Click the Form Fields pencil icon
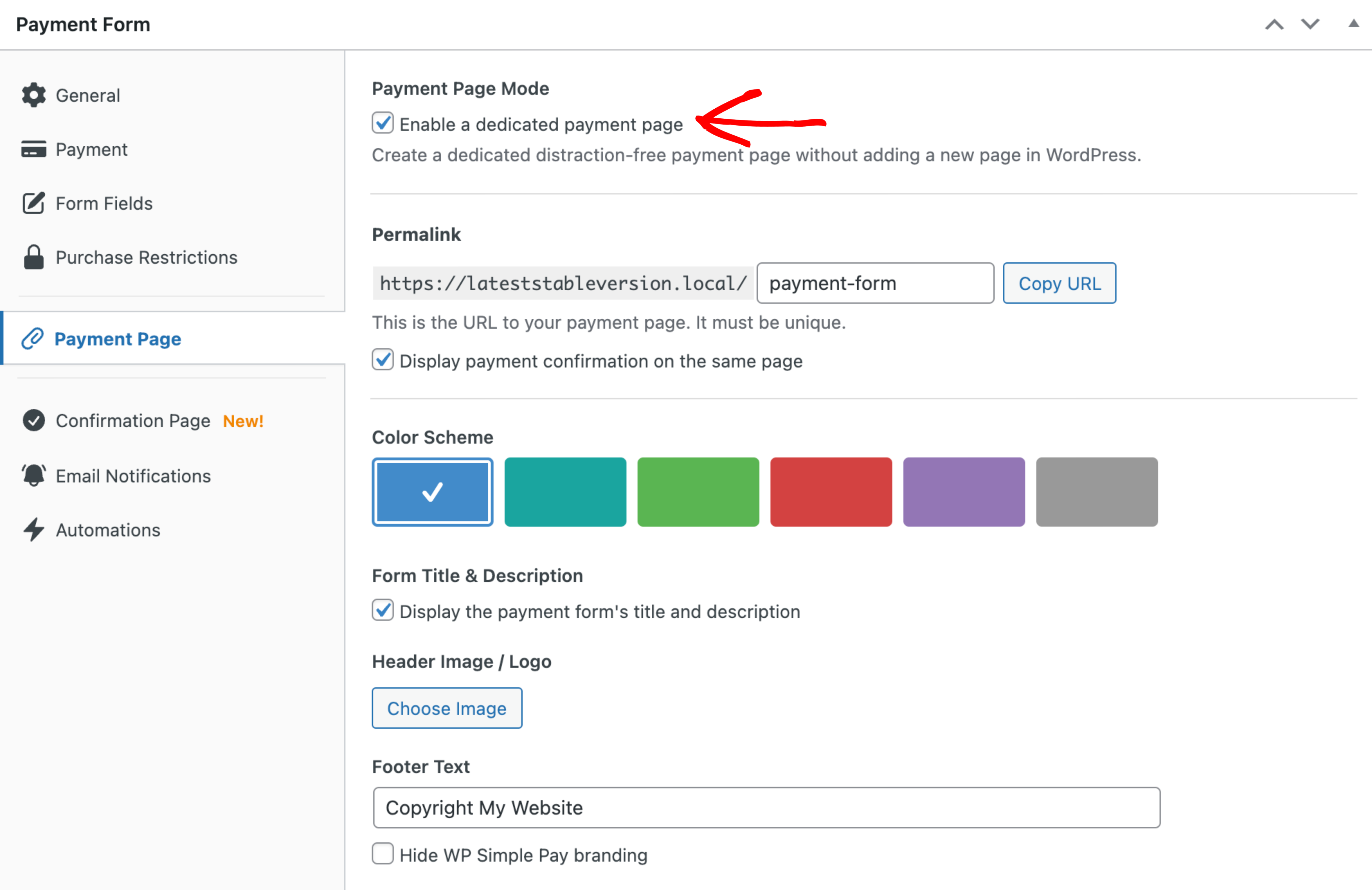This screenshot has width=1372, height=890. pos(34,203)
